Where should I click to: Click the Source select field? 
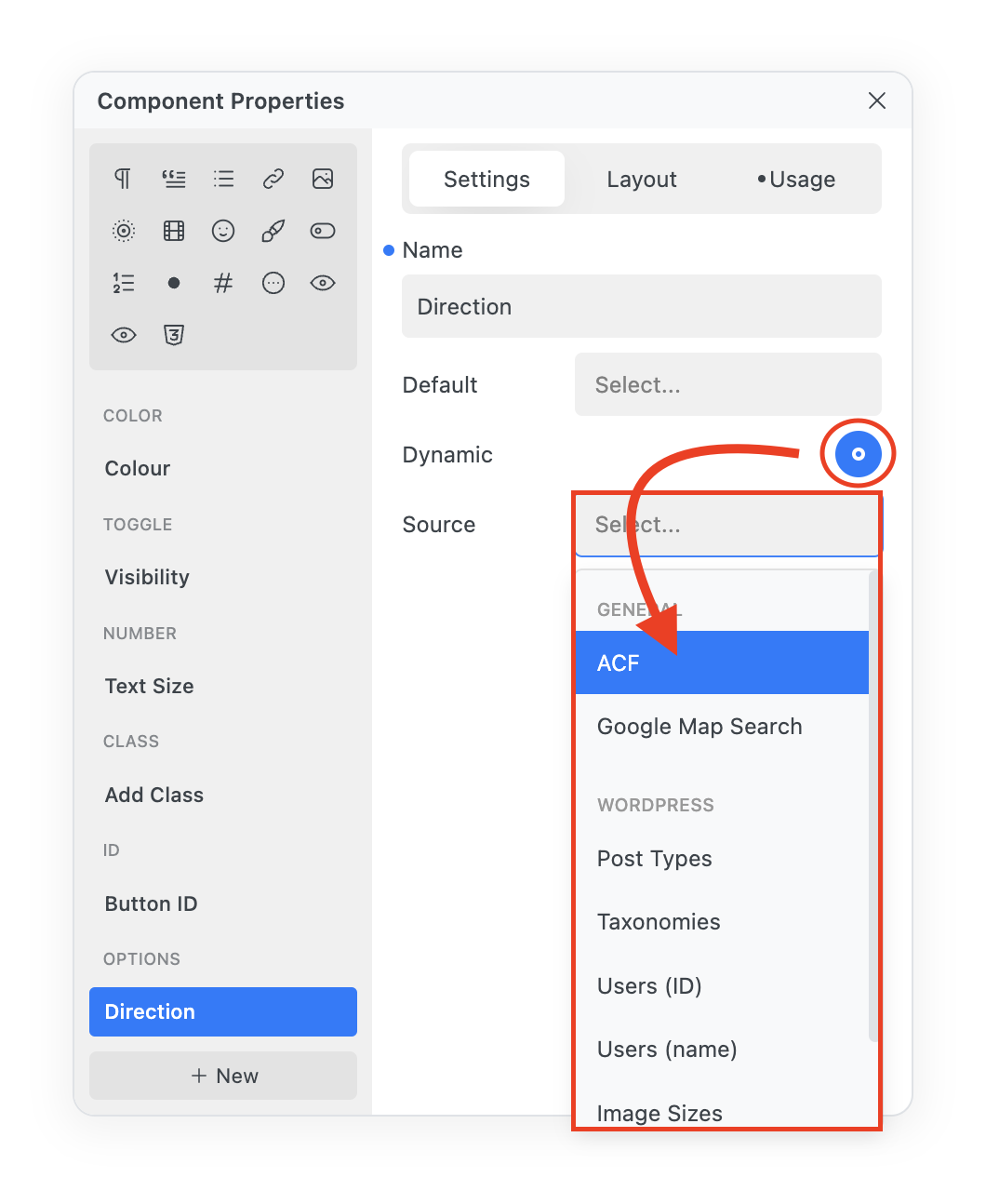pos(727,525)
